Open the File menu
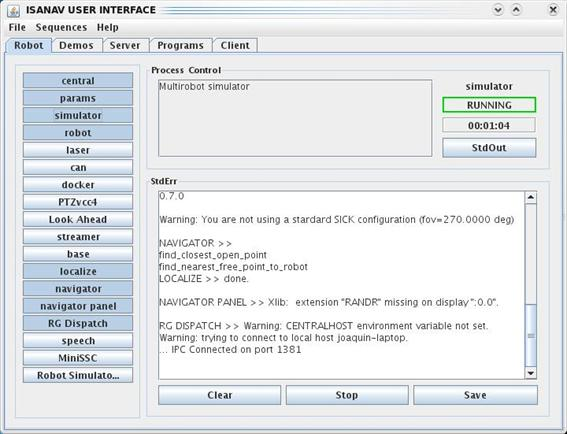Image resolution: width=567 pixels, height=434 pixels. point(17,27)
